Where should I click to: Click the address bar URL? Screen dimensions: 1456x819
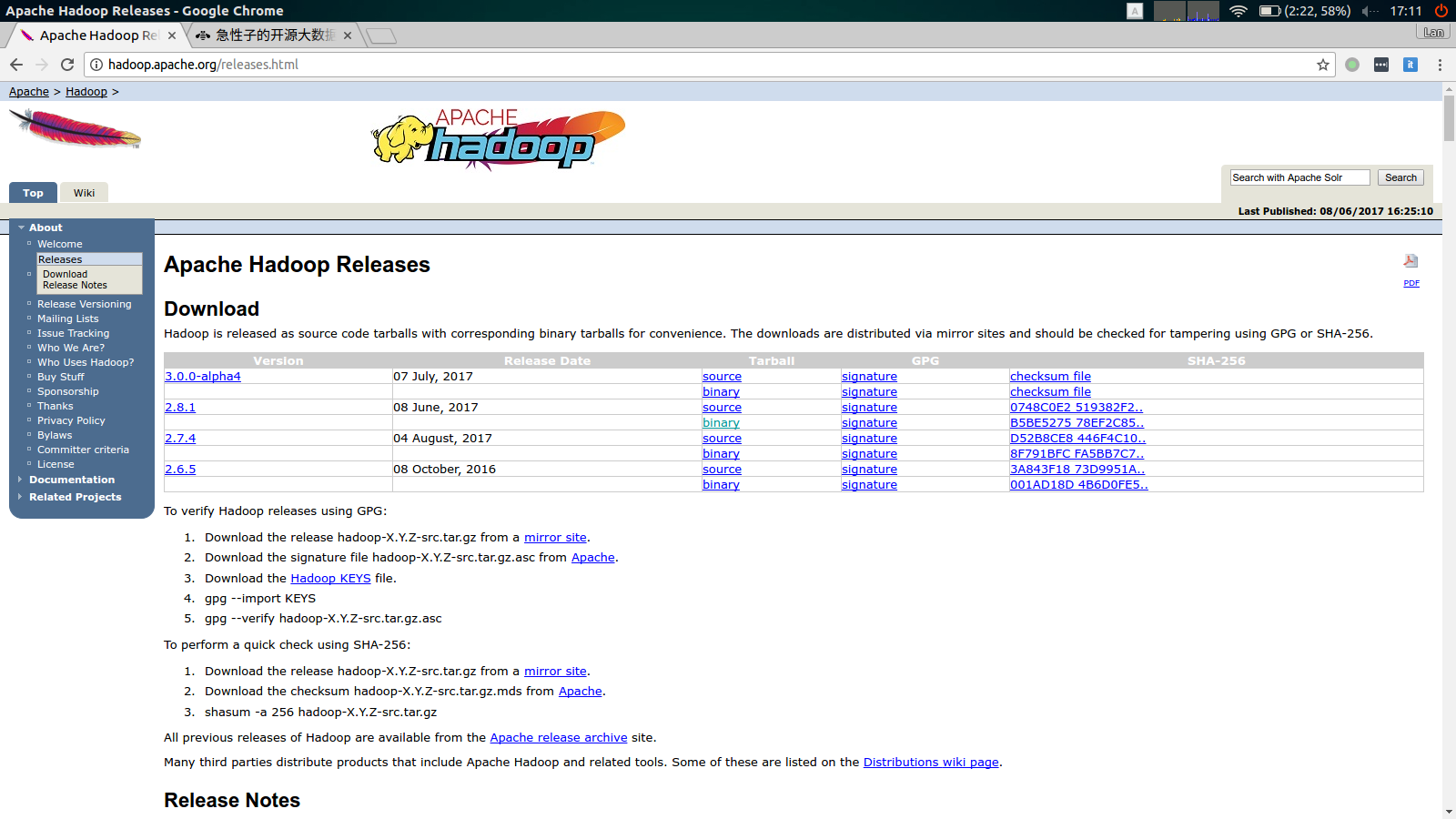pos(203,65)
